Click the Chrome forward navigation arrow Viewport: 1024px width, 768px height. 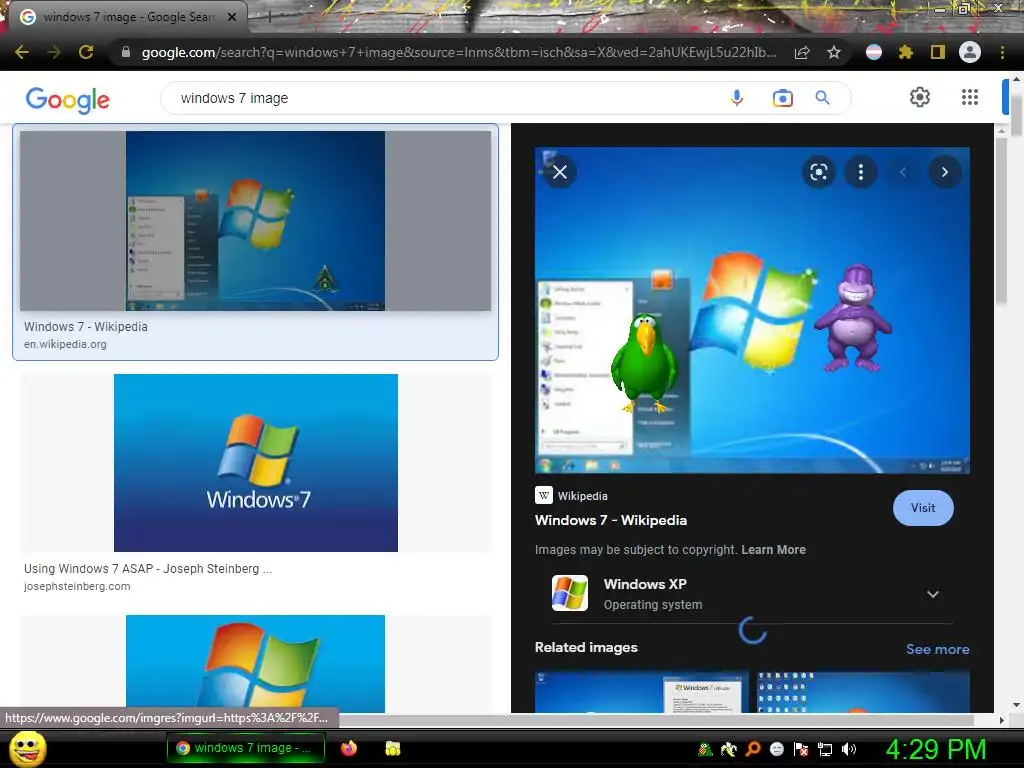coord(54,52)
